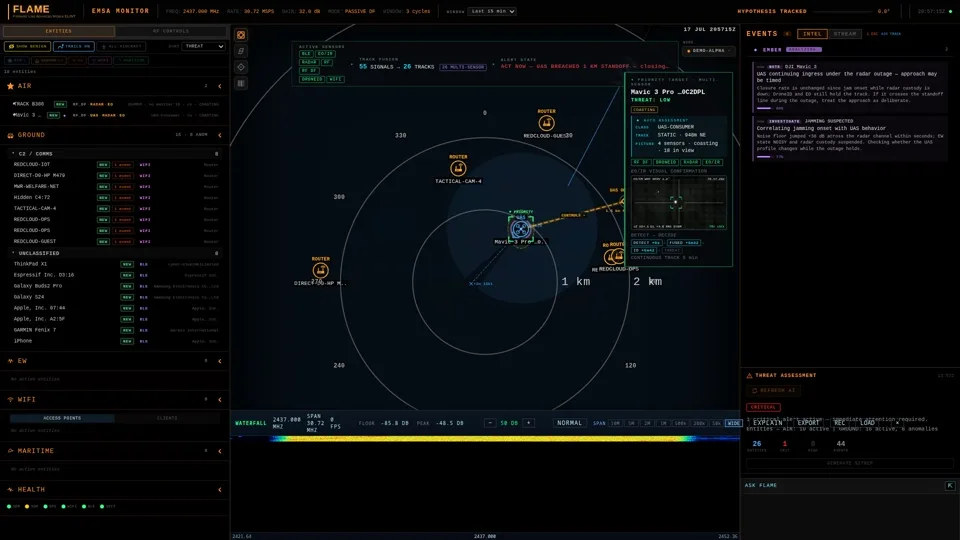Viewport: 960px width, 540px height.
Task: Select the ThinkPad X1 entity row
Action: point(114,264)
